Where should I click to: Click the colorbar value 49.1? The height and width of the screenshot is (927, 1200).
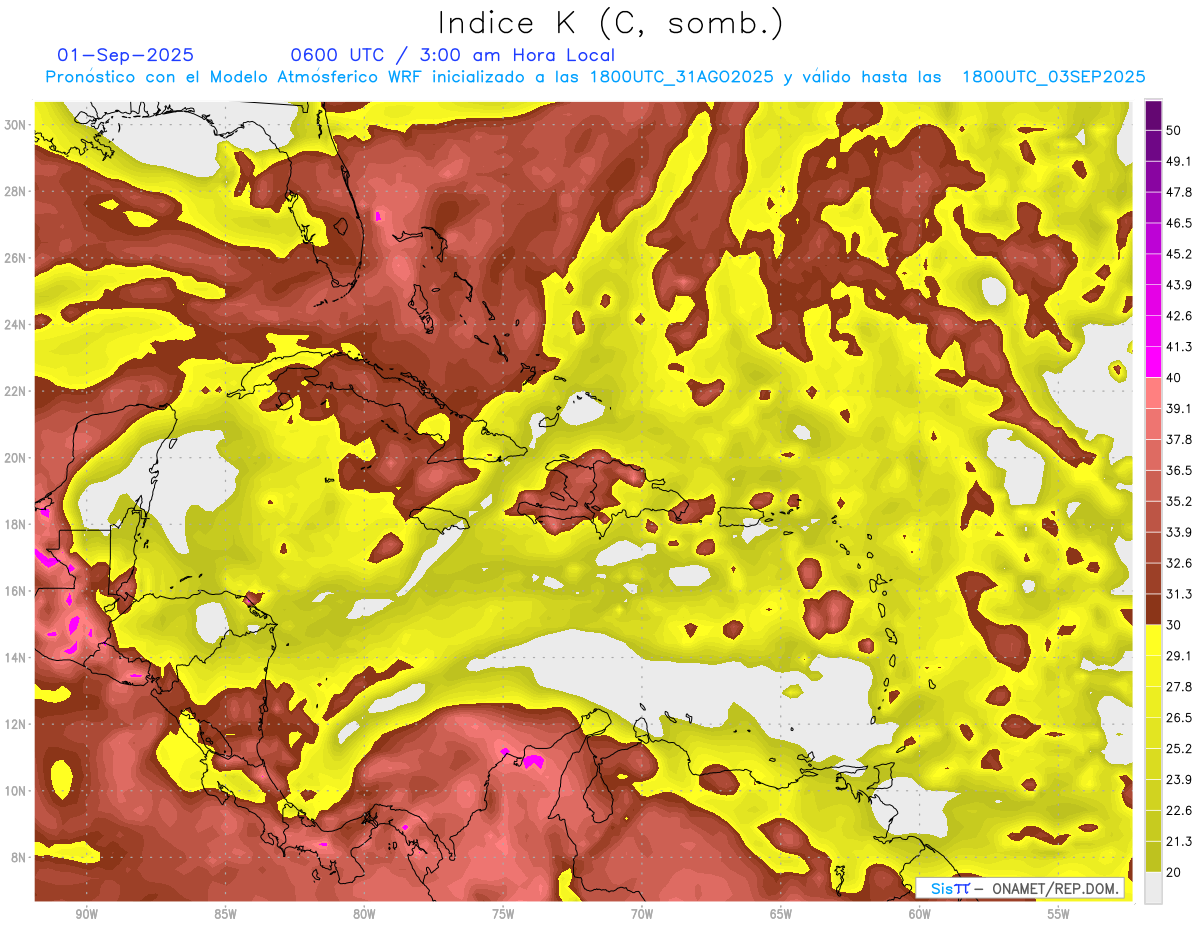[x=1178, y=161]
